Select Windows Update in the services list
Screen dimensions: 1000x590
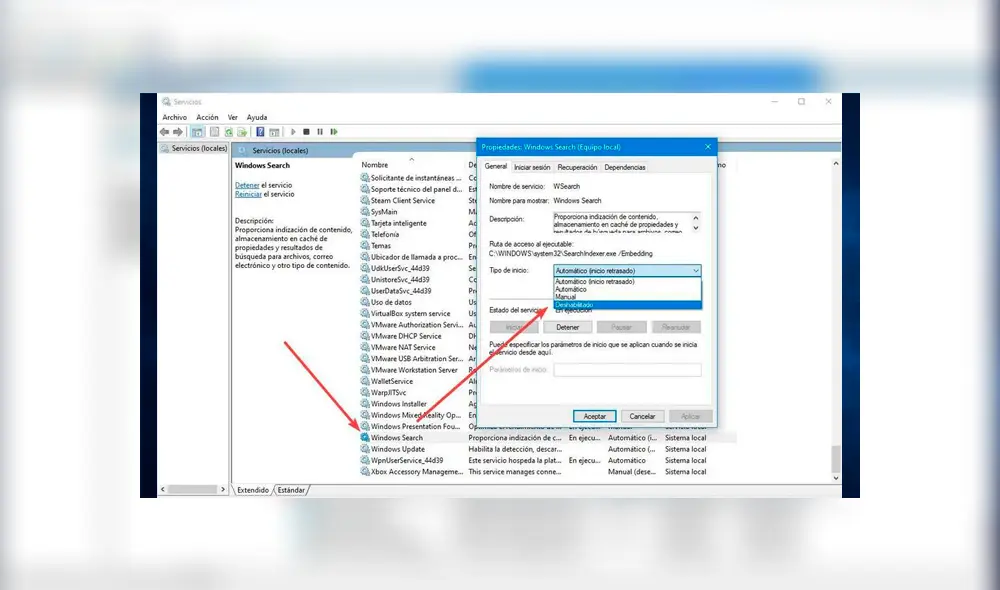tap(397, 449)
